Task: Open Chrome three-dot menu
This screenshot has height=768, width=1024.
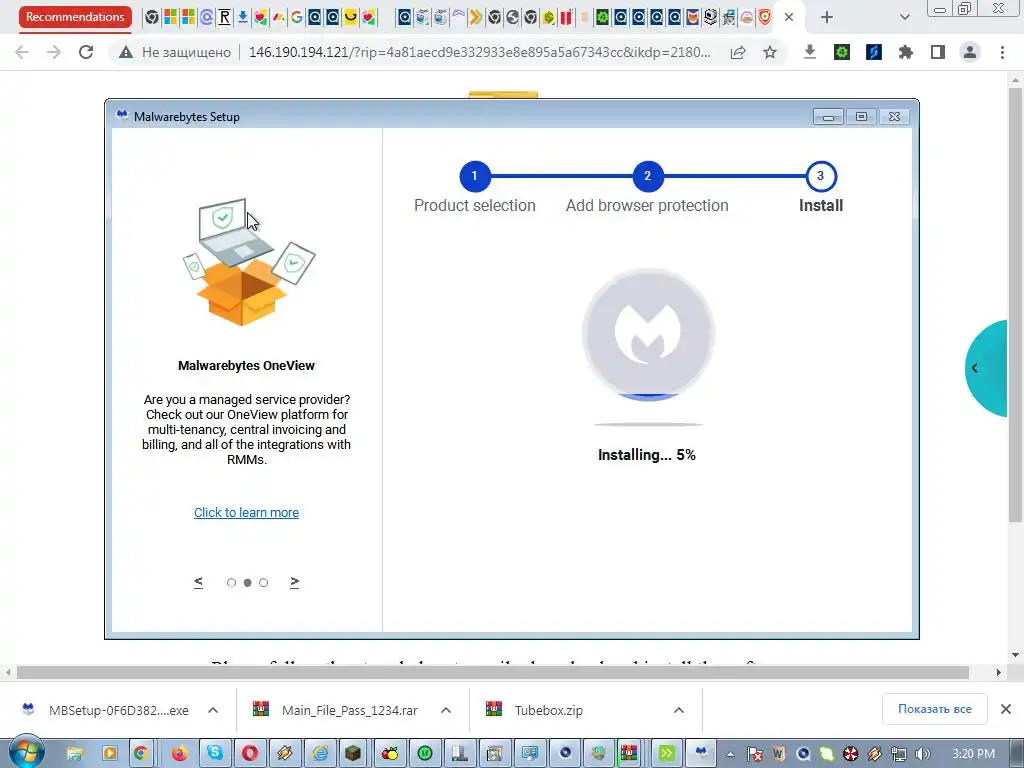Action: click(x=1002, y=52)
